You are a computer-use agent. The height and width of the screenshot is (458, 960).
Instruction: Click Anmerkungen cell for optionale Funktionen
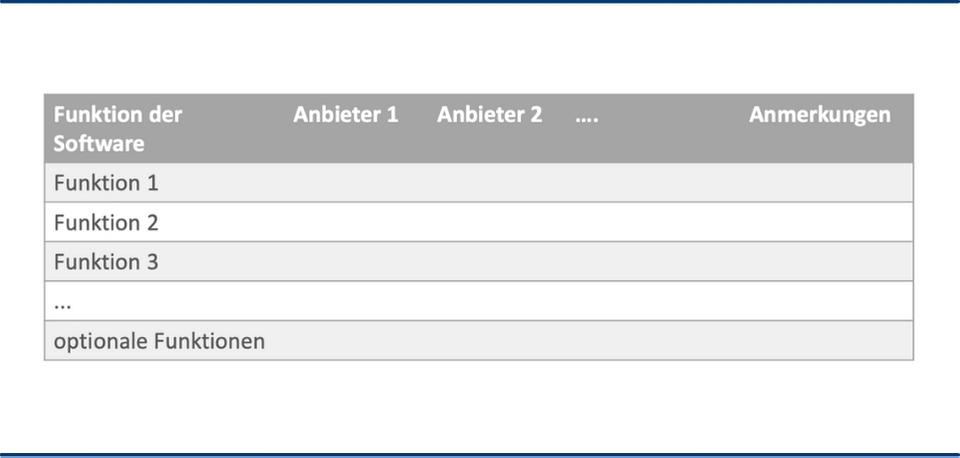coord(827,340)
